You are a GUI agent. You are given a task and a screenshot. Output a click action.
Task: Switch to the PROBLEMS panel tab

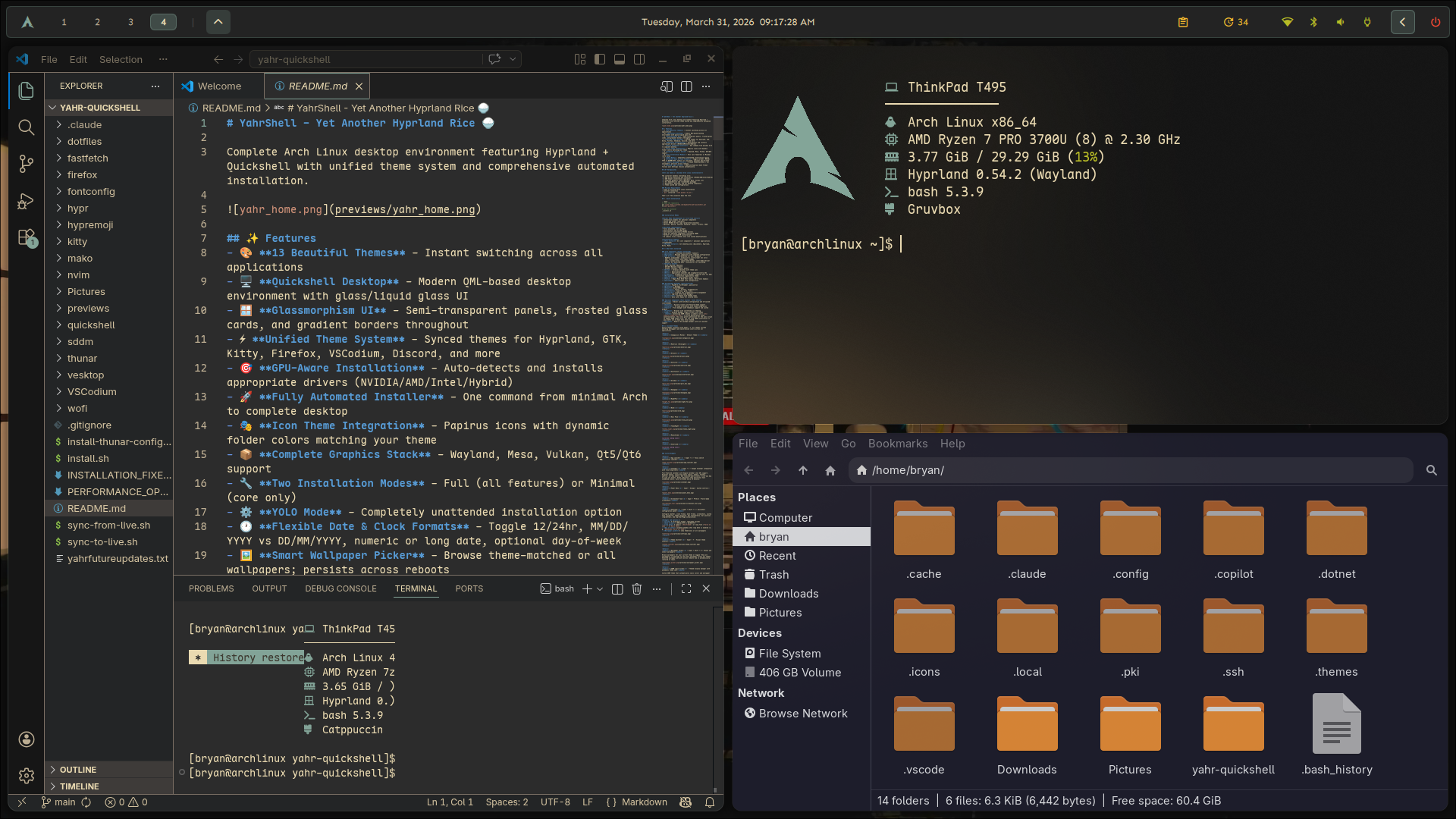(211, 588)
